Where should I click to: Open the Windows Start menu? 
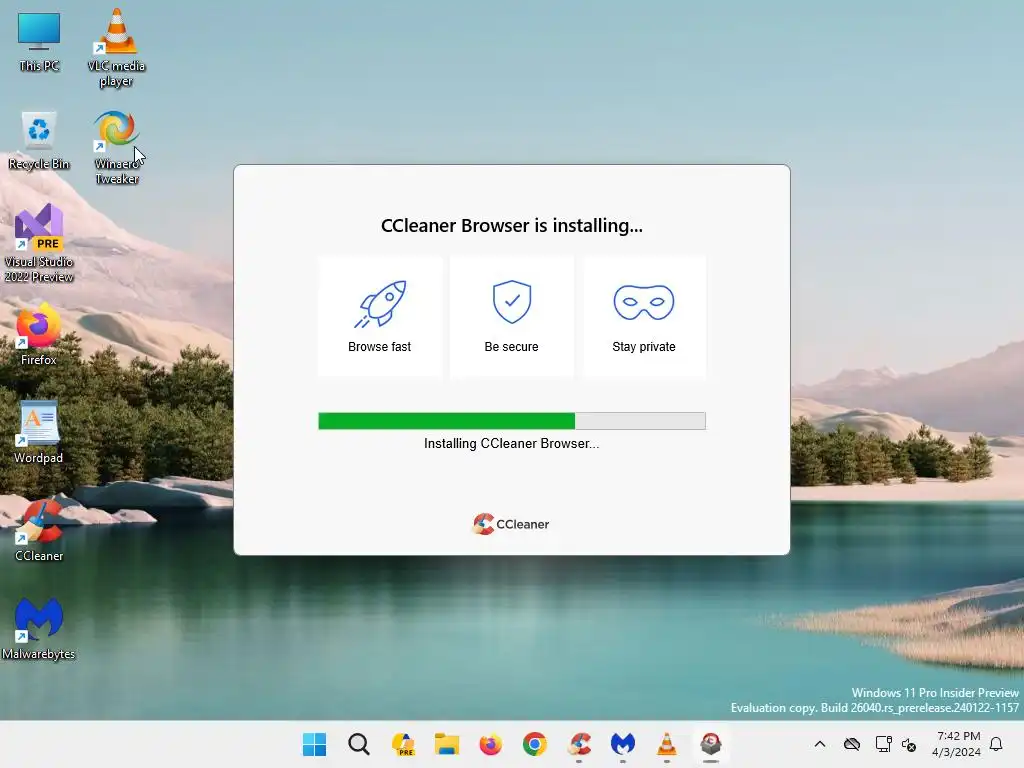pos(314,744)
